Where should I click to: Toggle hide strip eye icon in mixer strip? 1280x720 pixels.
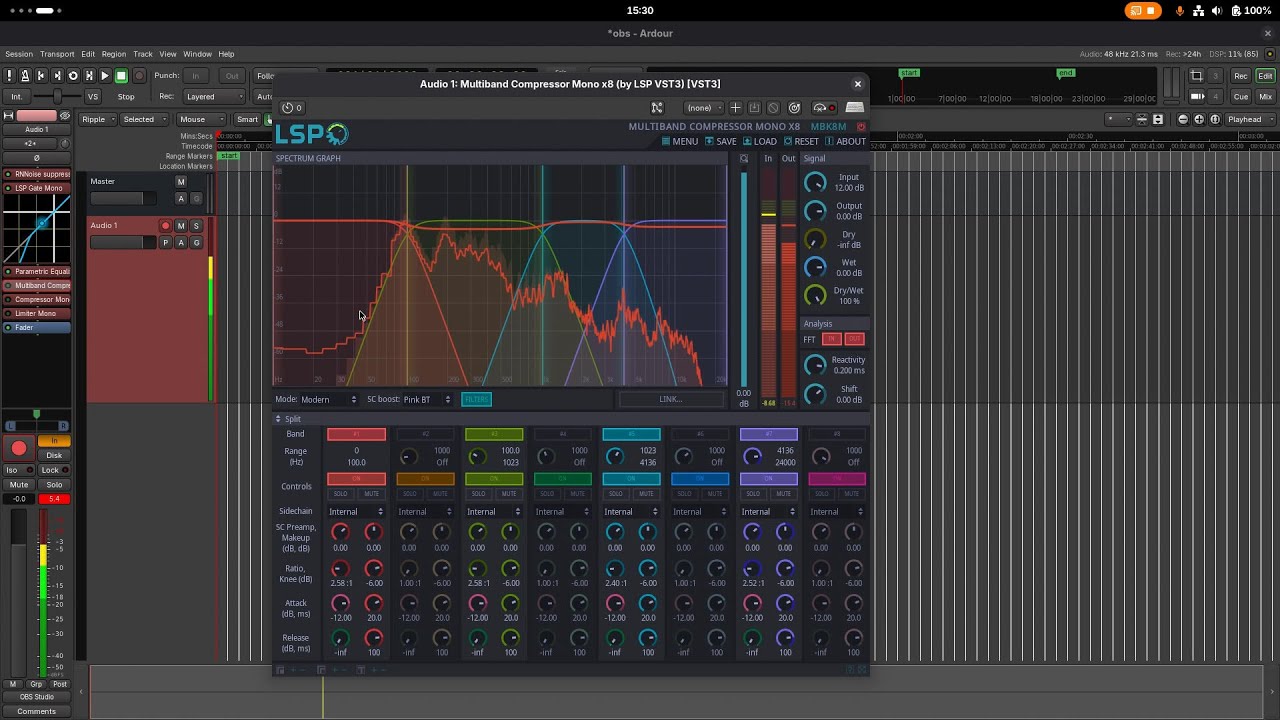65,116
